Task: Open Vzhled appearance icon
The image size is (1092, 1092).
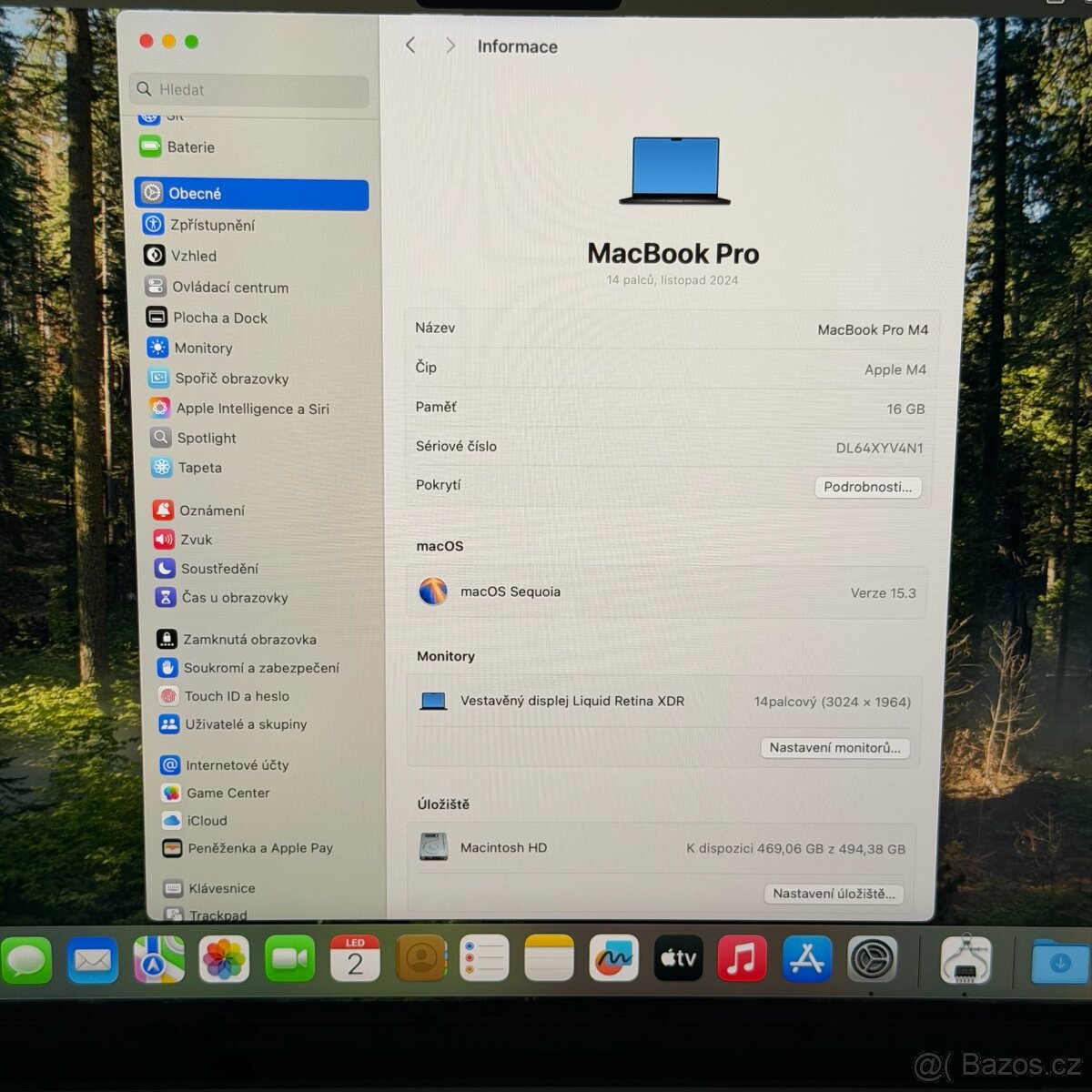Action: (x=155, y=256)
